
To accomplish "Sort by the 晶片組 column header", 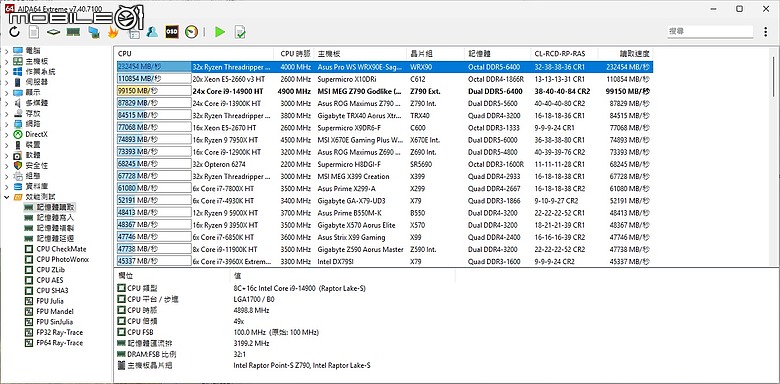I will point(436,54).
